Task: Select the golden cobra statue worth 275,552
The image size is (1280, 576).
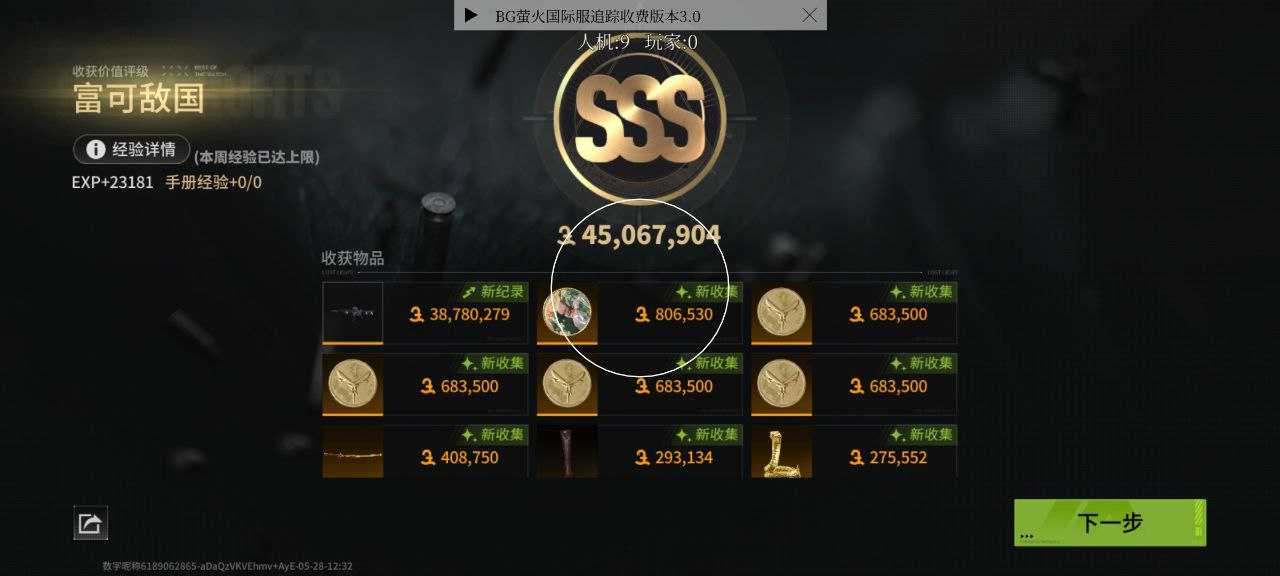Action: 781,451
